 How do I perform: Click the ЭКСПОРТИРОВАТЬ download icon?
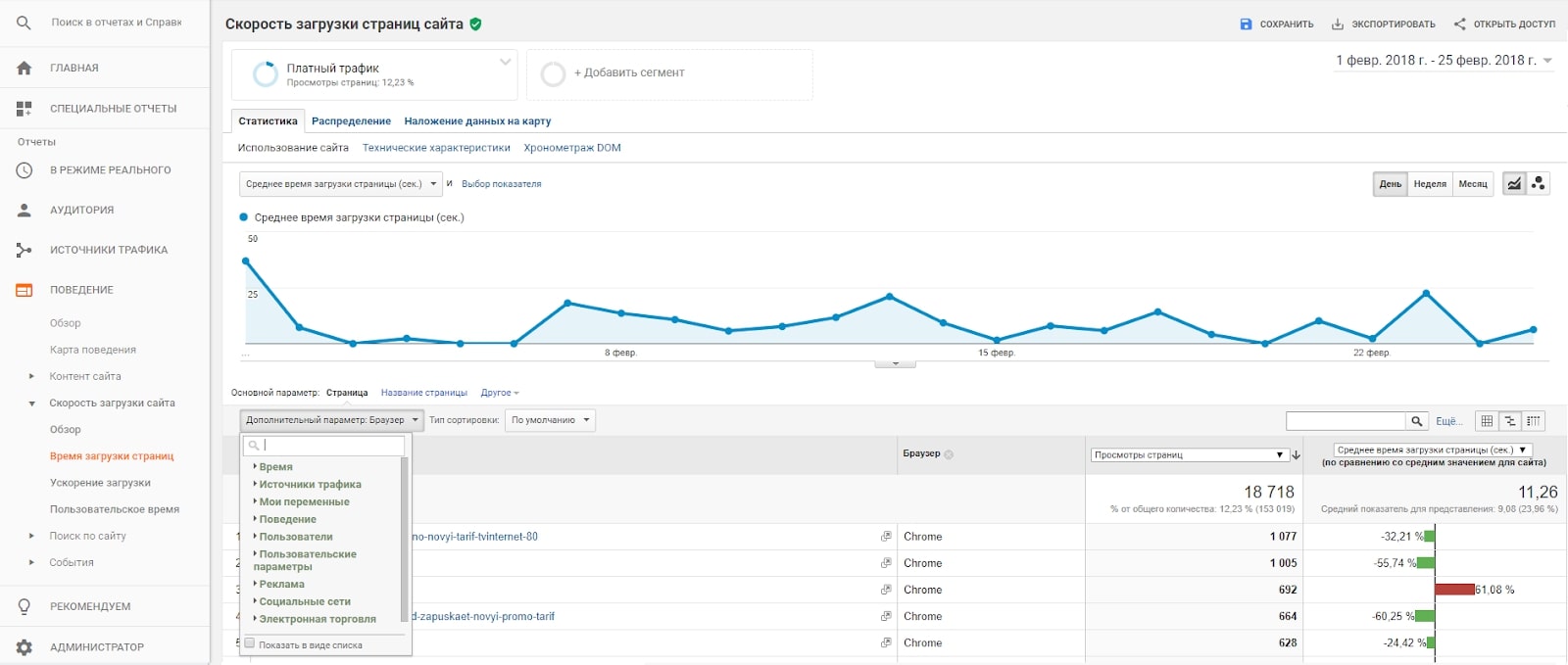tap(1338, 24)
